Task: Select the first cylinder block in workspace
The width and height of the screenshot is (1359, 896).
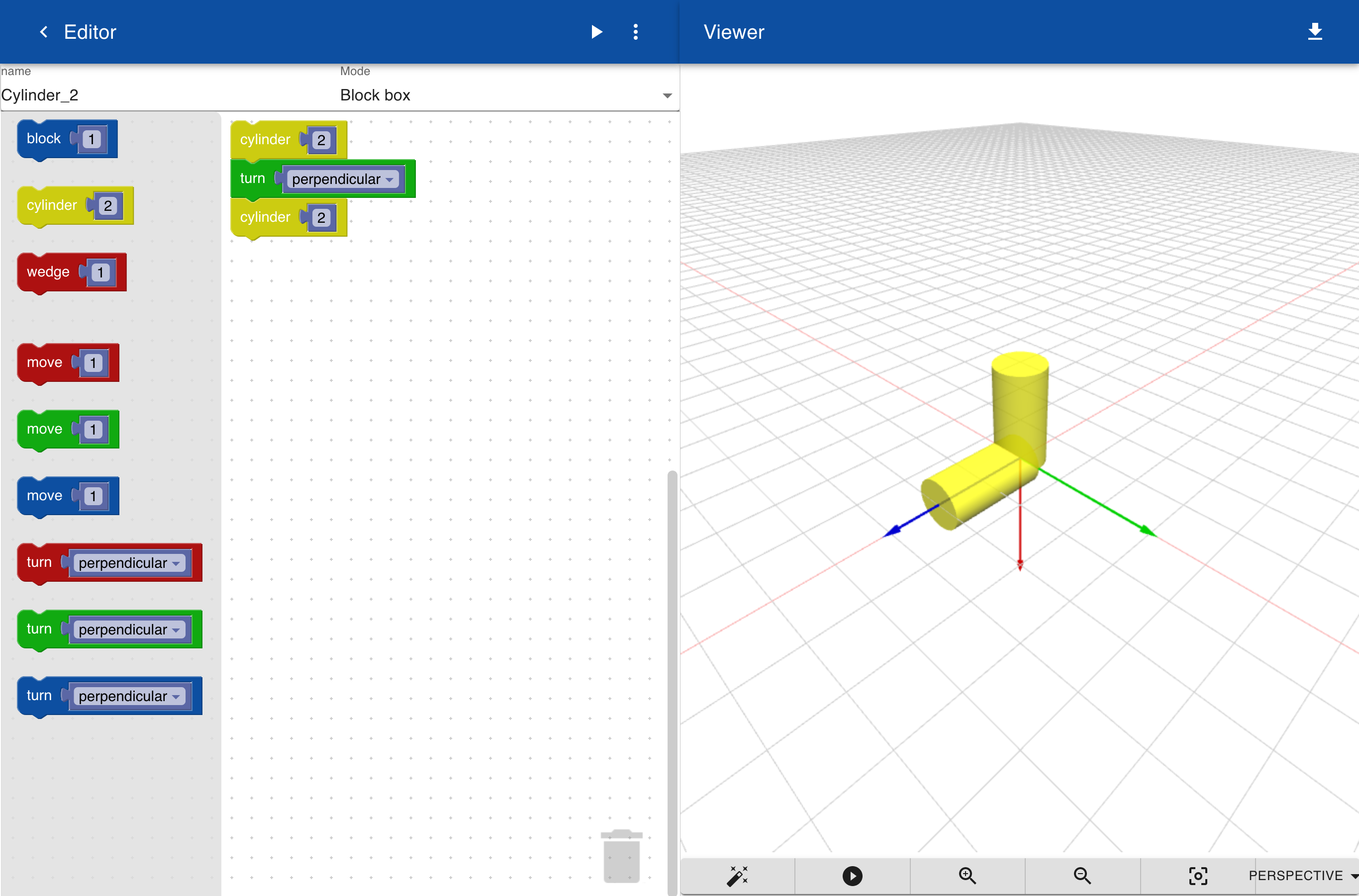Action: coord(264,140)
